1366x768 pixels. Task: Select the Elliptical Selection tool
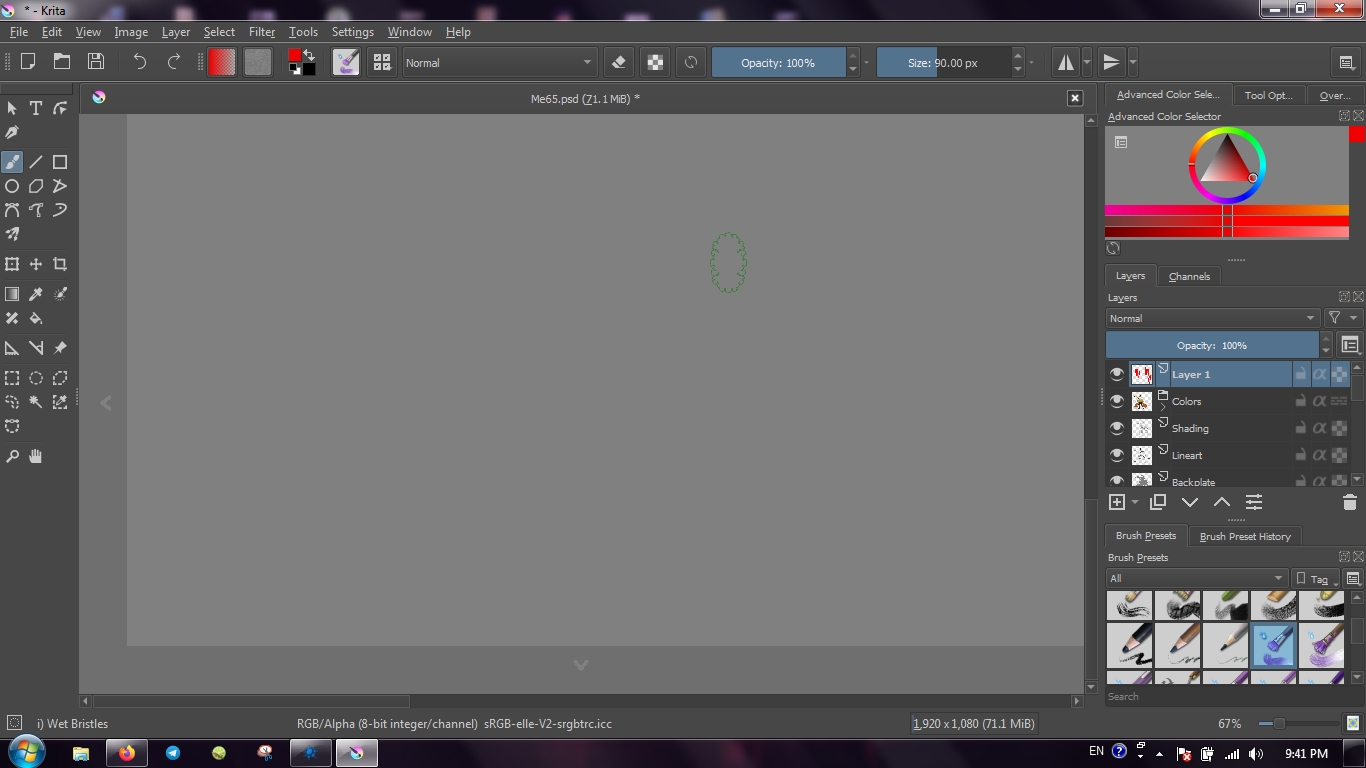click(x=36, y=378)
